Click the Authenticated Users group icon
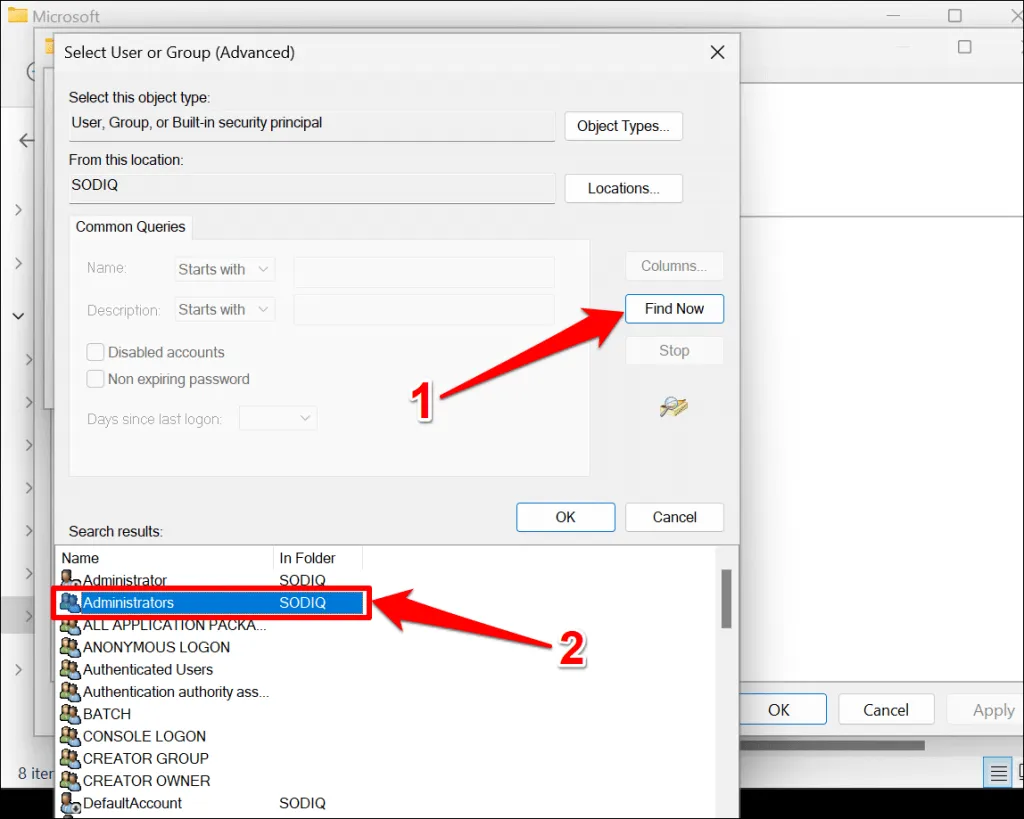Image resolution: width=1024 pixels, height=819 pixels. 70,669
